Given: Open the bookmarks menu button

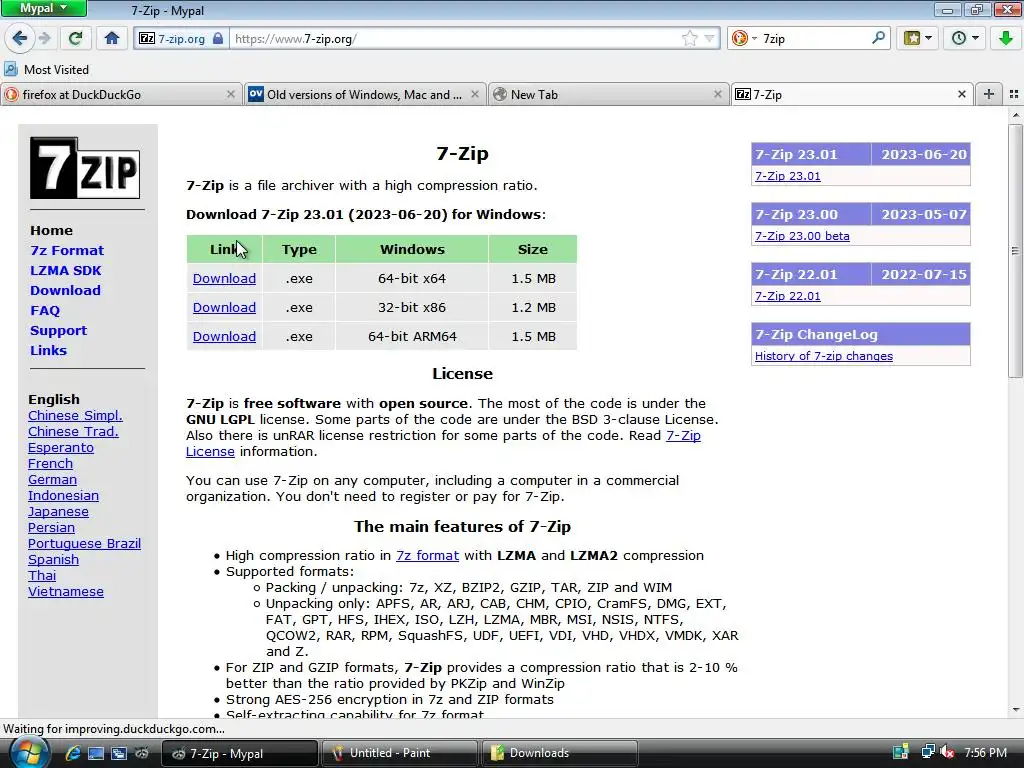Looking at the screenshot, I should coord(912,39).
